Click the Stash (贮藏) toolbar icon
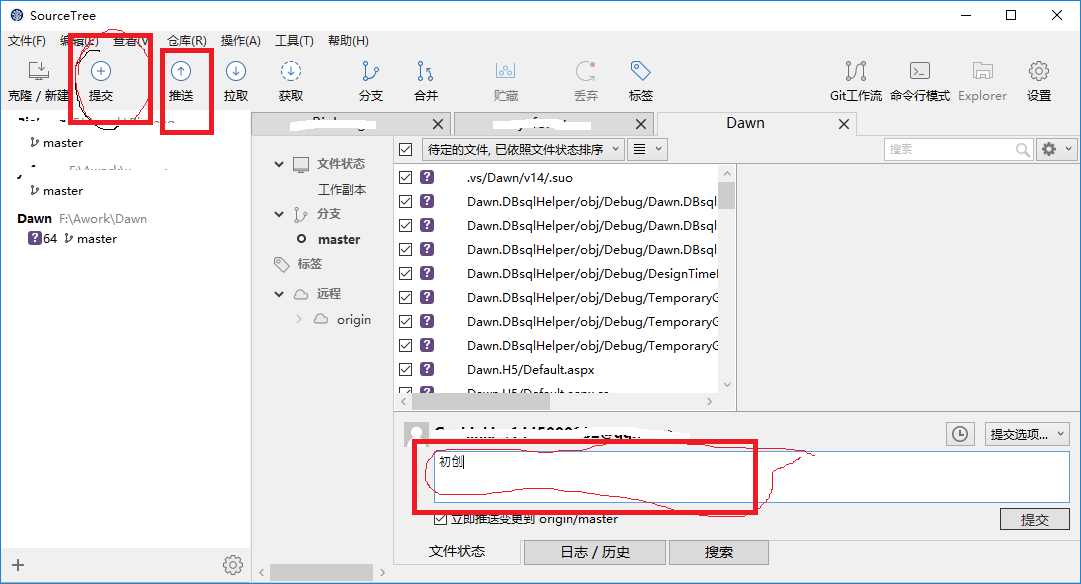Viewport: 1081px width, 584px height. click(505, 71)
